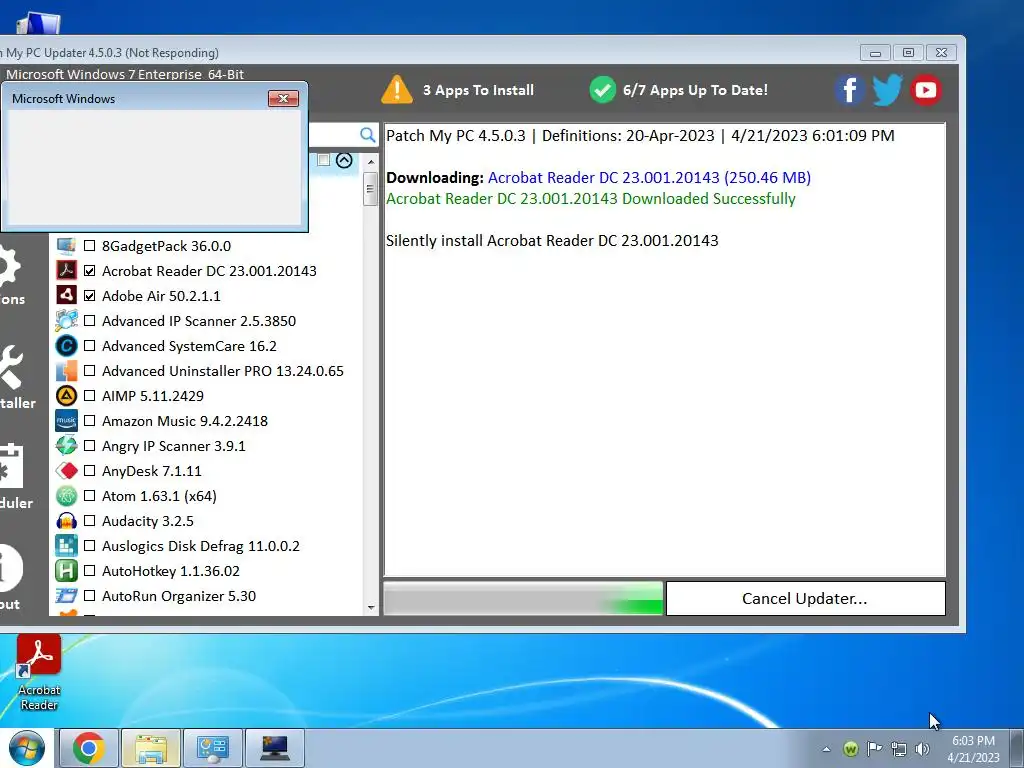Check AIMP 5.11.2429 checkbox

(x=89, y=396)
